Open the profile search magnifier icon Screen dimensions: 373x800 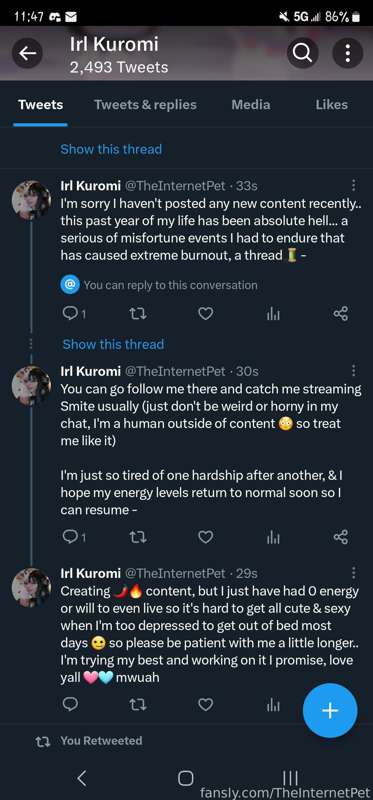pyautogui.click(x=303, y=53)
